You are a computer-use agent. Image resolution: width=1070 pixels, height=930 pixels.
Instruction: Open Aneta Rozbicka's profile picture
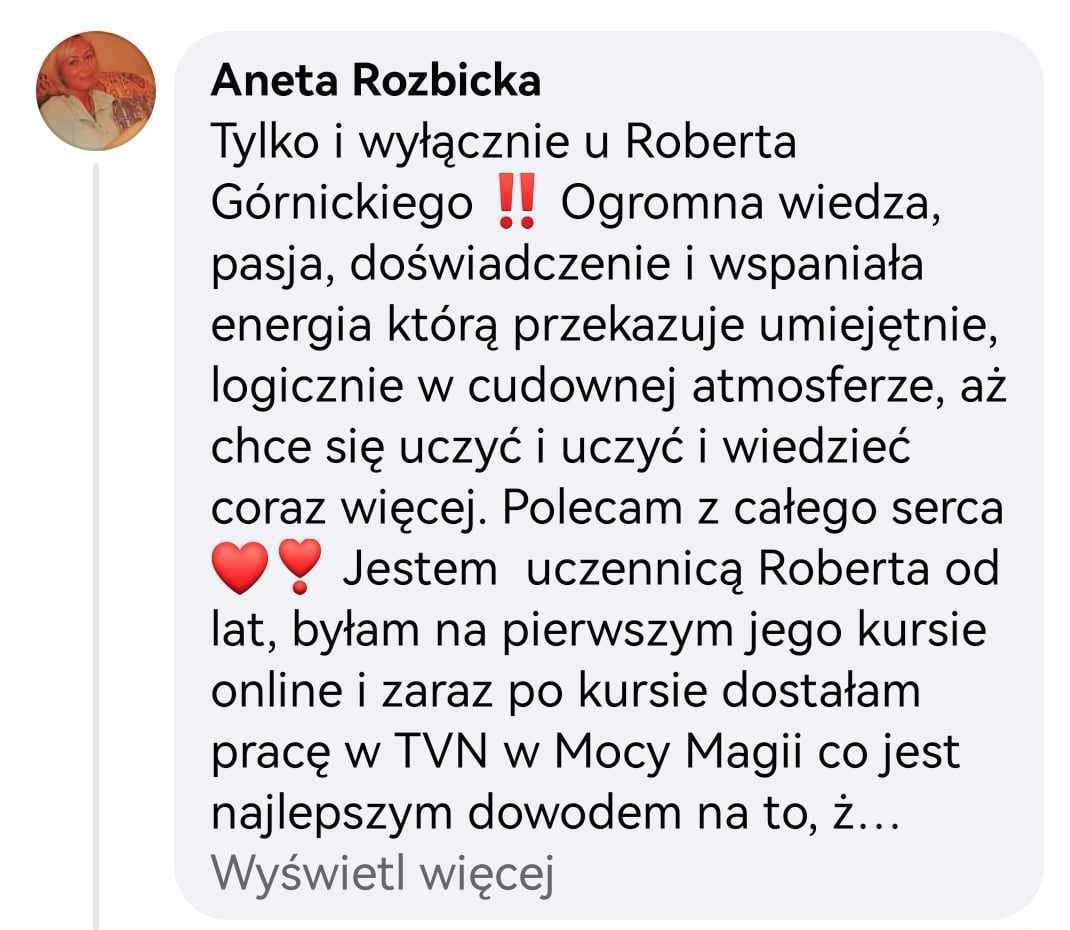(96, 91)
